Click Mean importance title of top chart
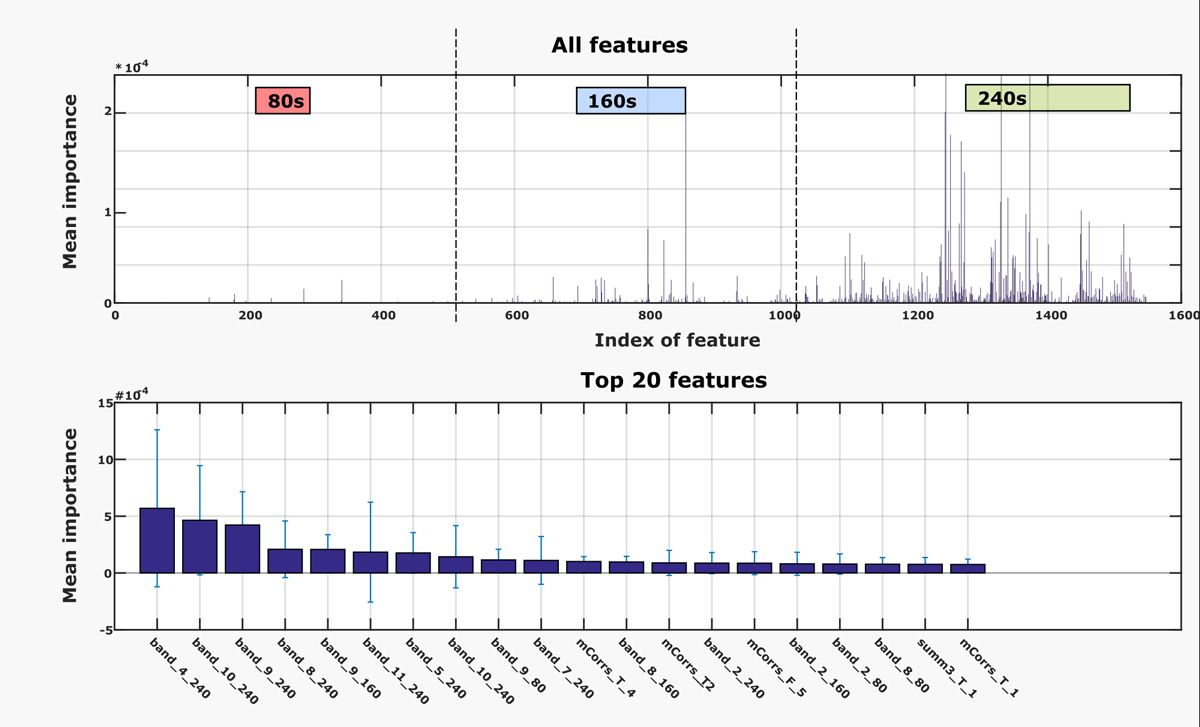Viewport: 1200px width, 727px height. [x=70, y=182]
